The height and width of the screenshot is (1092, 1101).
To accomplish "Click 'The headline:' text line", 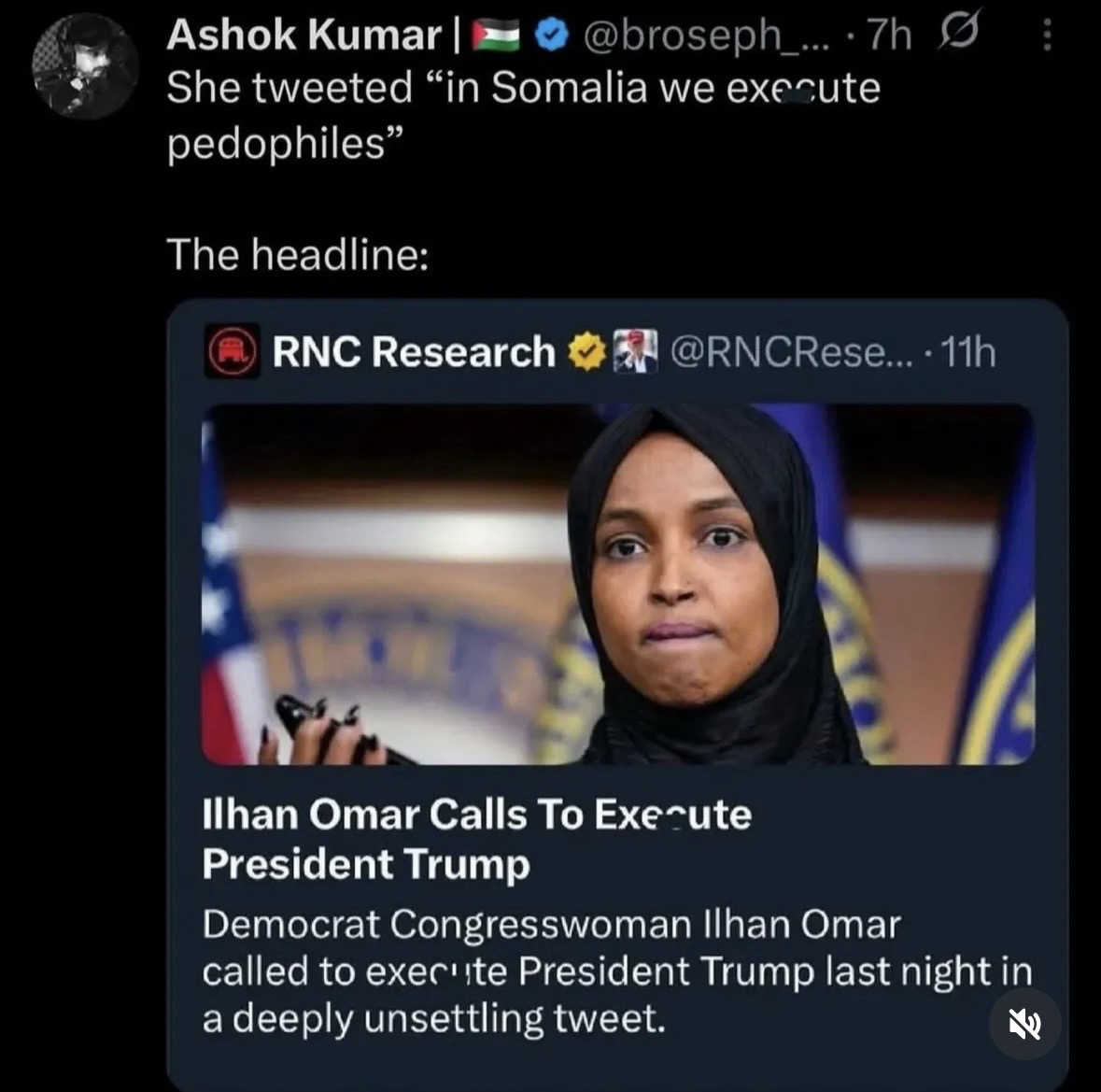I will pos(298,254).
